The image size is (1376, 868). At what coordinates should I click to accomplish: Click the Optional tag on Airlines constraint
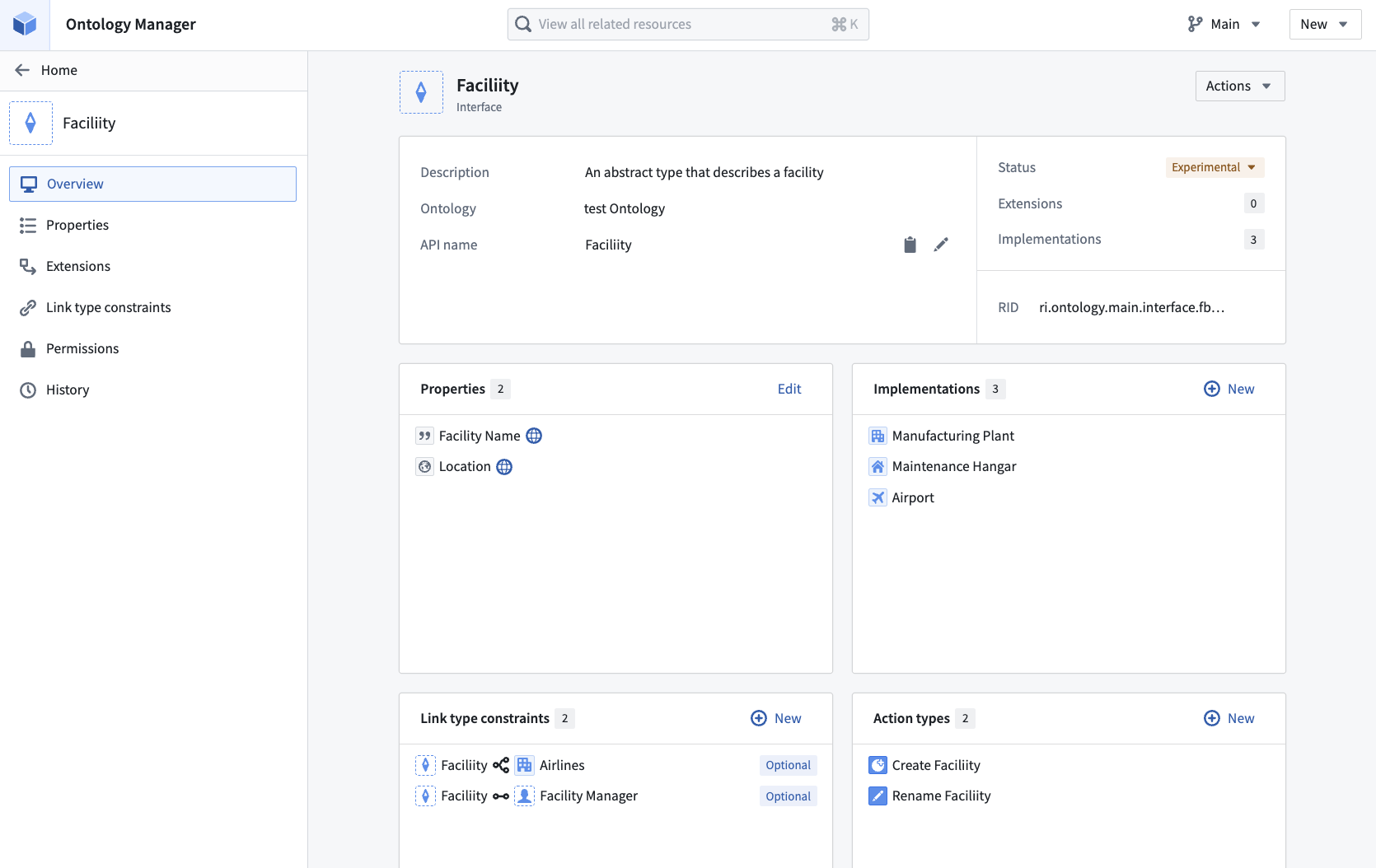pyautogui.click(x=788, y=765)
